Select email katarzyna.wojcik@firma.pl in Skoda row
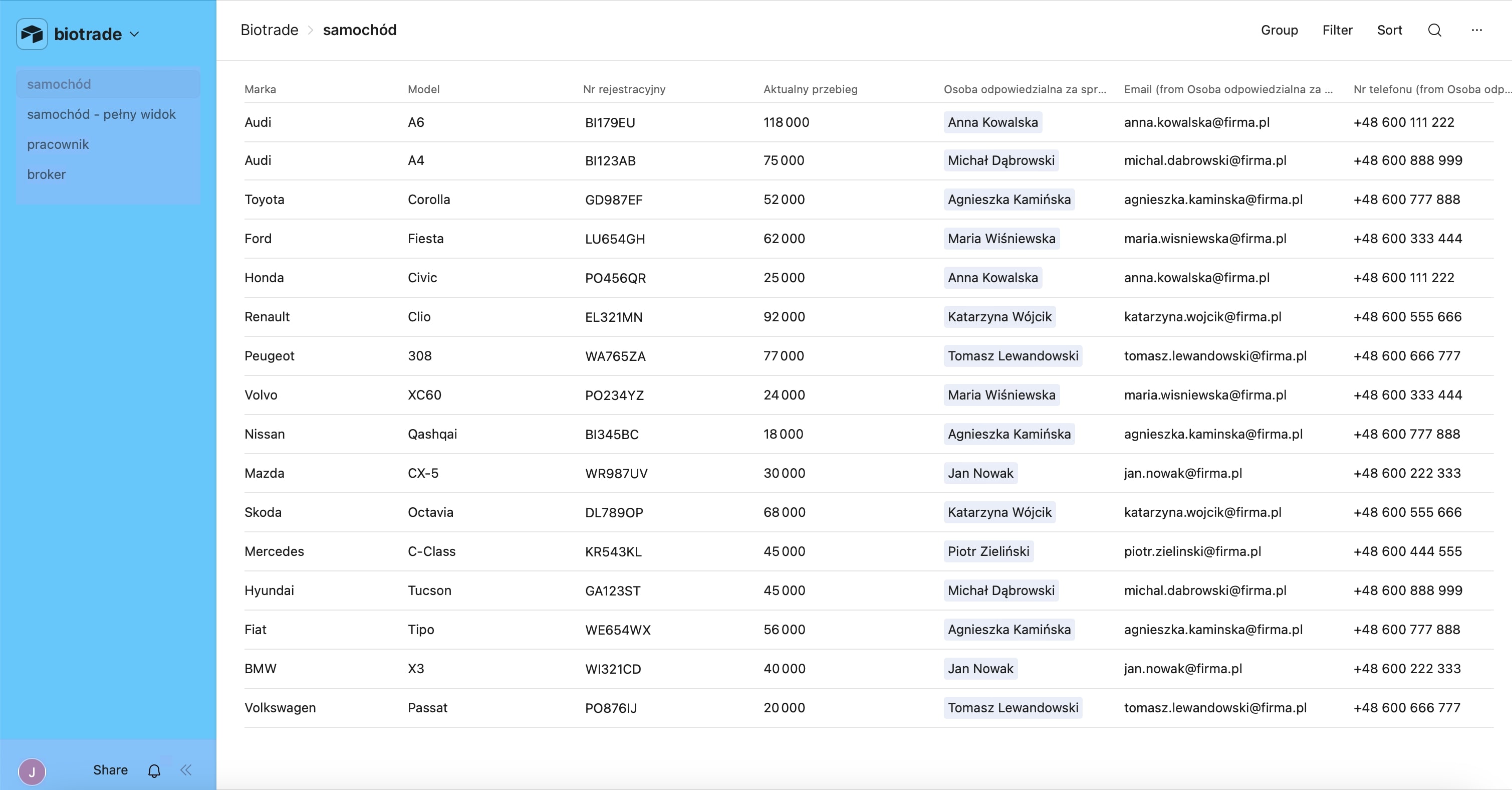The height and width of the screenshot is (790, 1512). pos(1202,512)
